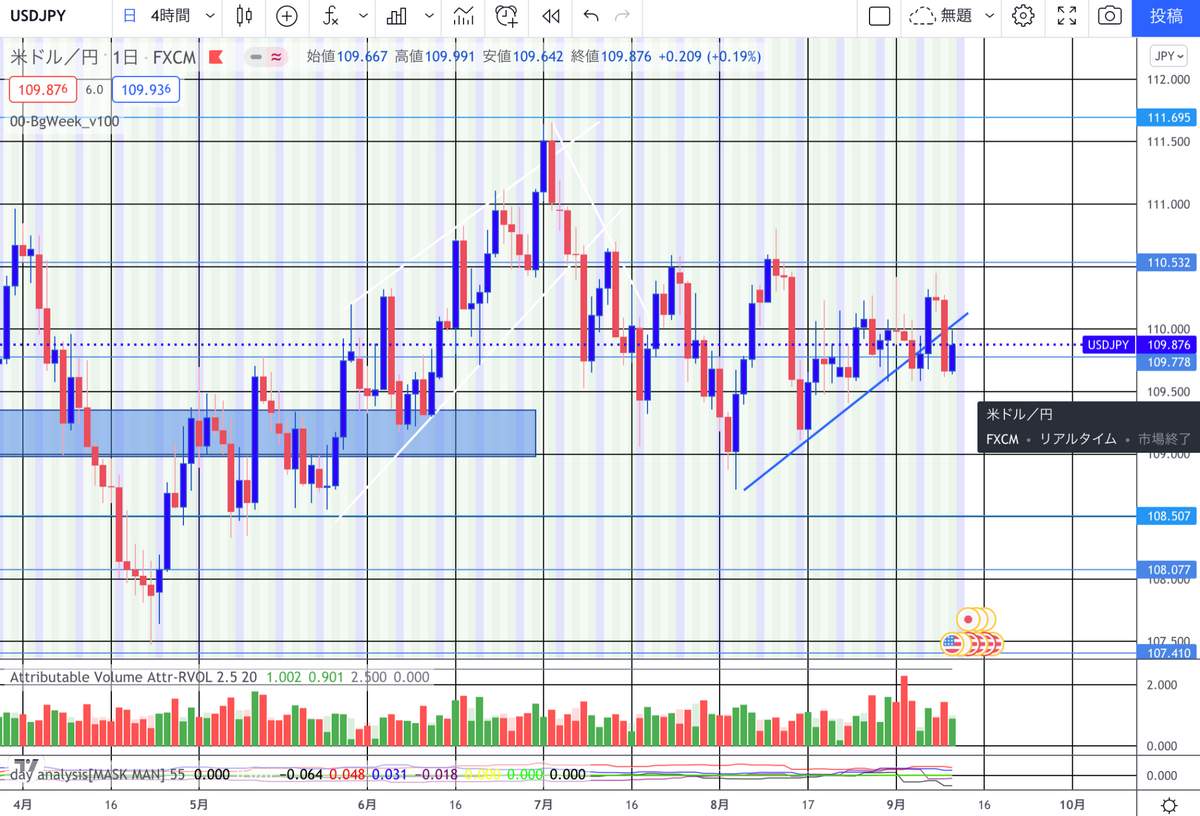Open the candlestick chart style selector
The width and height of the screenshot is (1200, 816).
pyautogui.click(x=244, y=16)
